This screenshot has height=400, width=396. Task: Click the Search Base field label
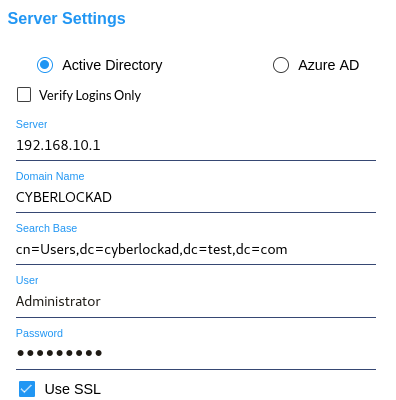pyautogui.click(x=46, y=228)
